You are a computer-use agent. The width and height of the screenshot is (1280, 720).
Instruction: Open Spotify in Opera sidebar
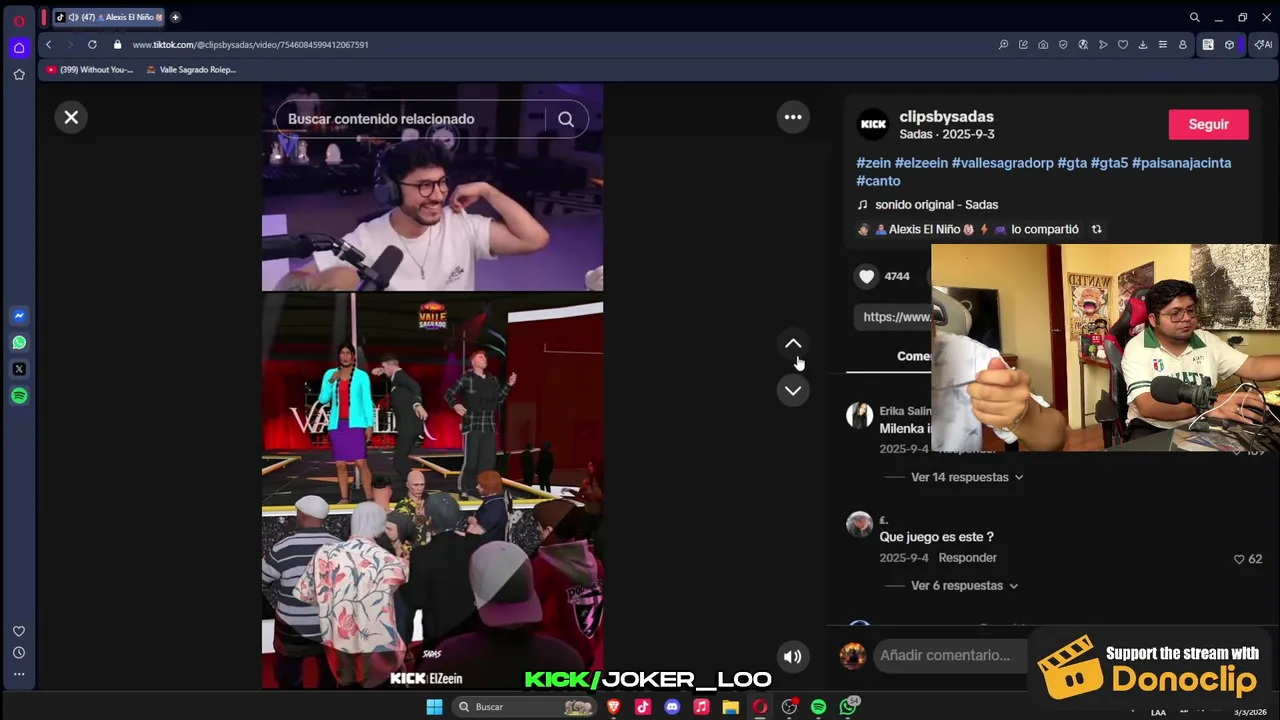pos(19,397)
